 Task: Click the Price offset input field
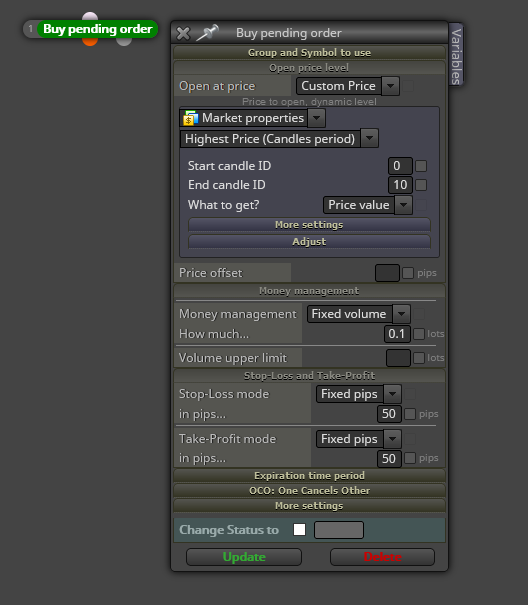click(x=387, y=273)
